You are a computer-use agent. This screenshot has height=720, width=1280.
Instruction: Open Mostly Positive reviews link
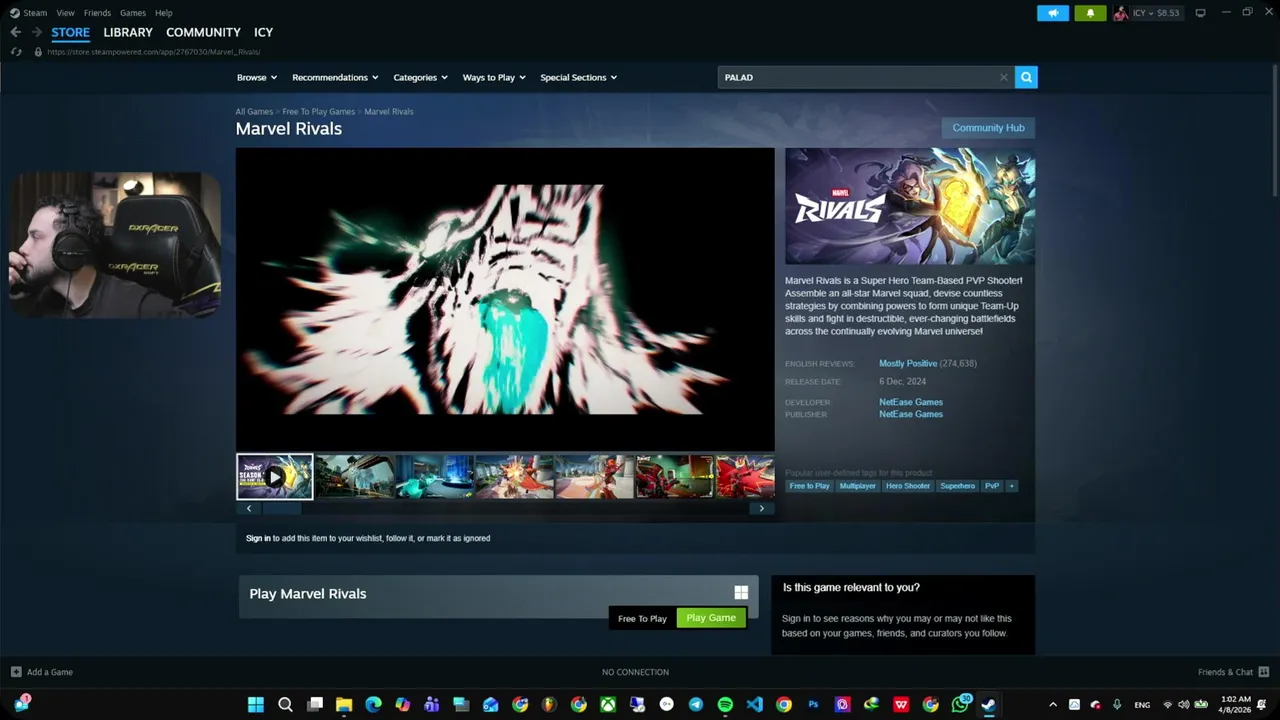[x=908, y=364]
